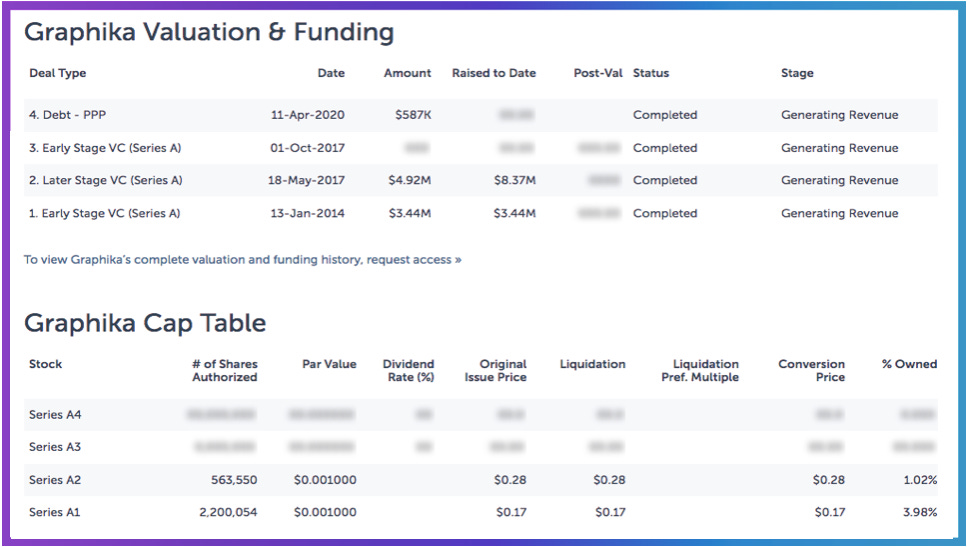Click the Liquidation Pref. Multiple header
This screenshot has height=547, width=967.
click(700, 371)
